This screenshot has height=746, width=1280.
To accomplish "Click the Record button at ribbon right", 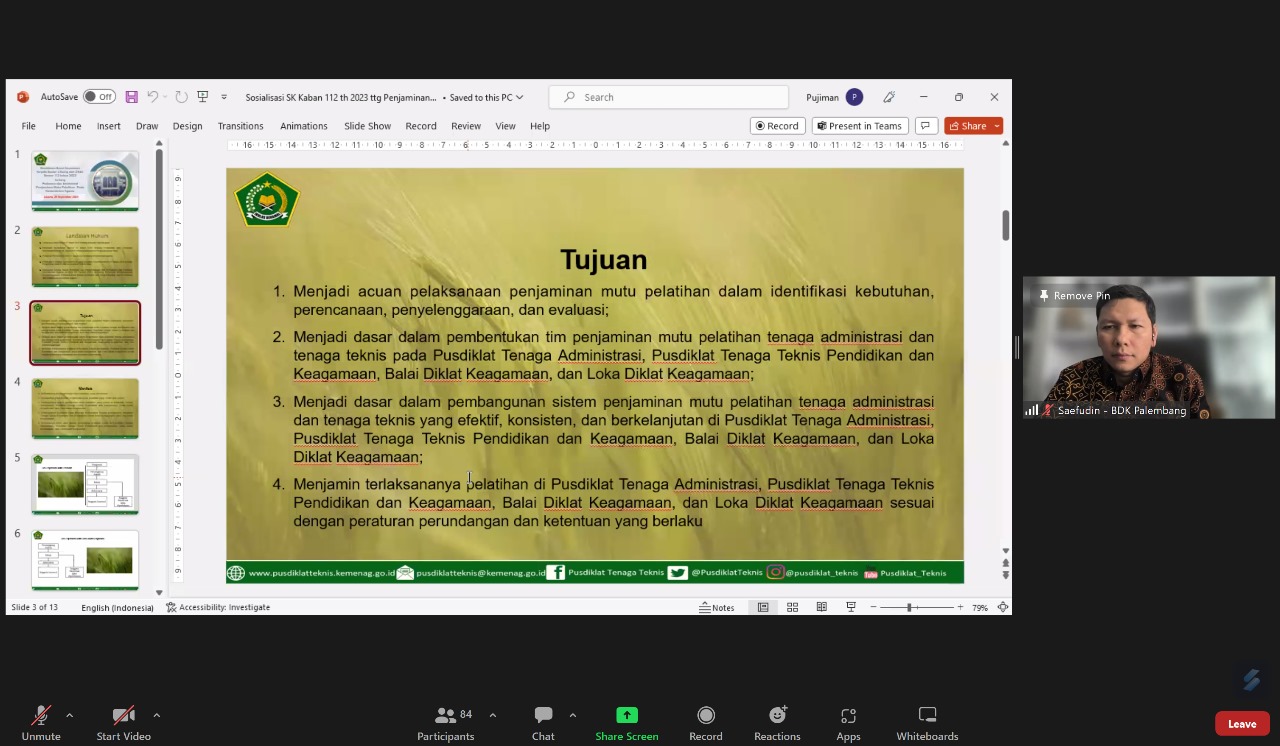I will pos(778,126).
